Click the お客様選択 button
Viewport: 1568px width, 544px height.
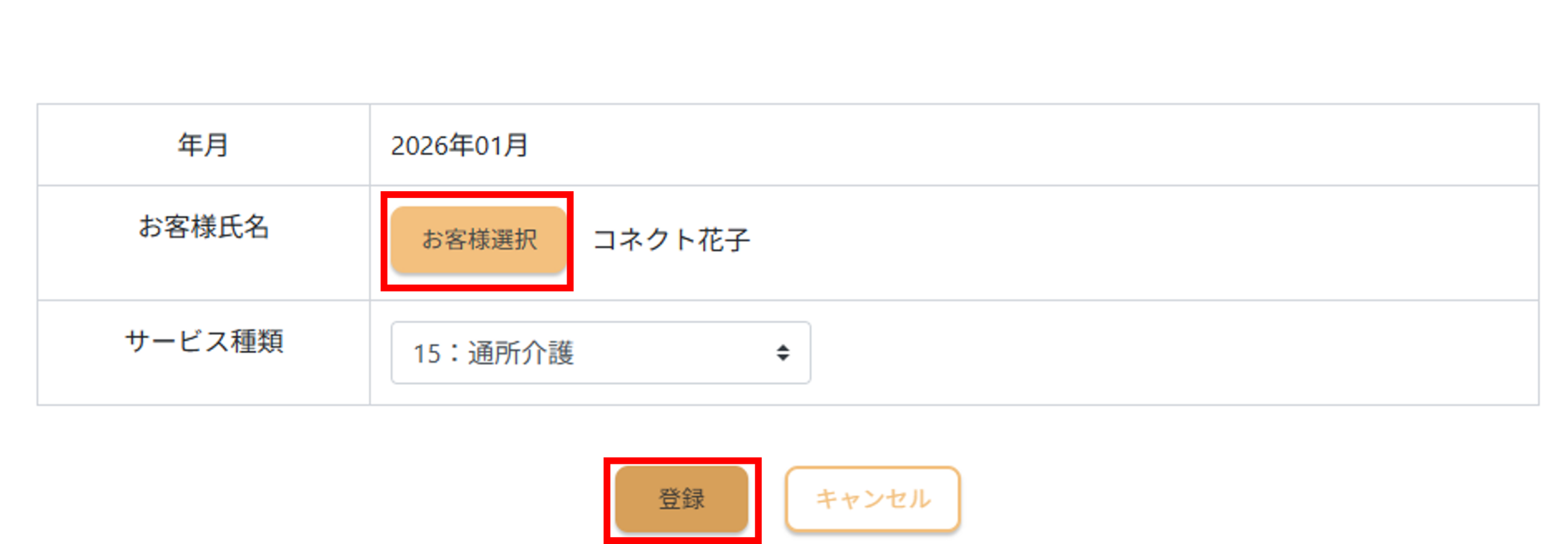pyautogui.click(x=478, y=240)
